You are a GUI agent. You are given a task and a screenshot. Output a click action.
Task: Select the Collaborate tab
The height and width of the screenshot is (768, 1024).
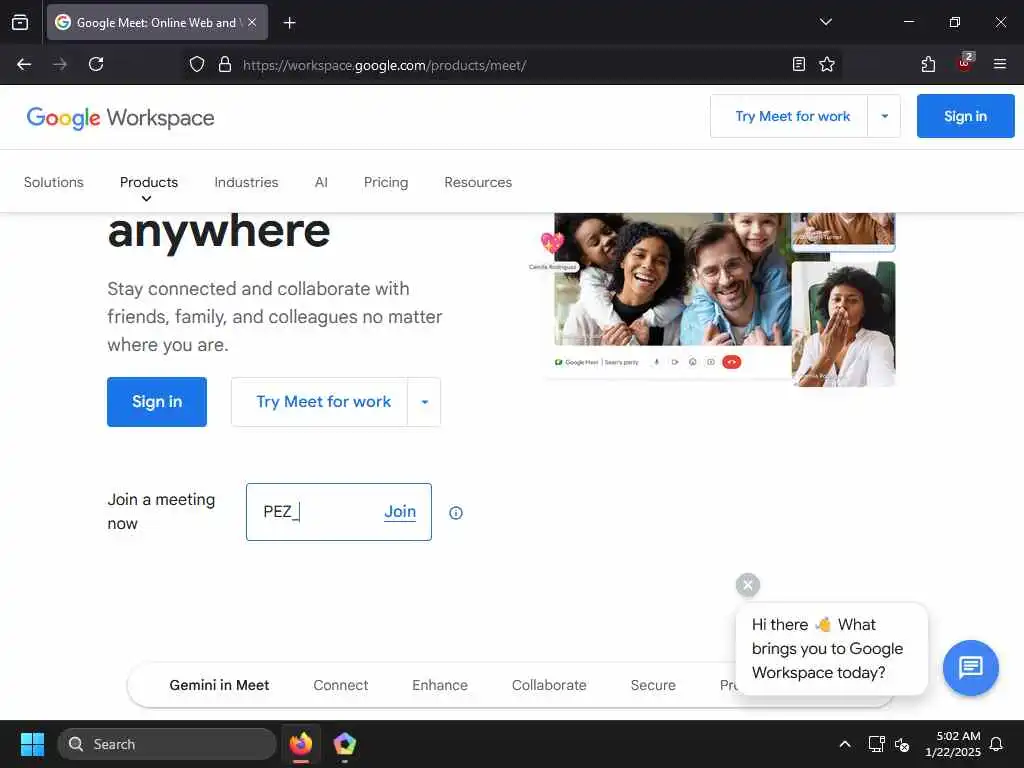549,685
